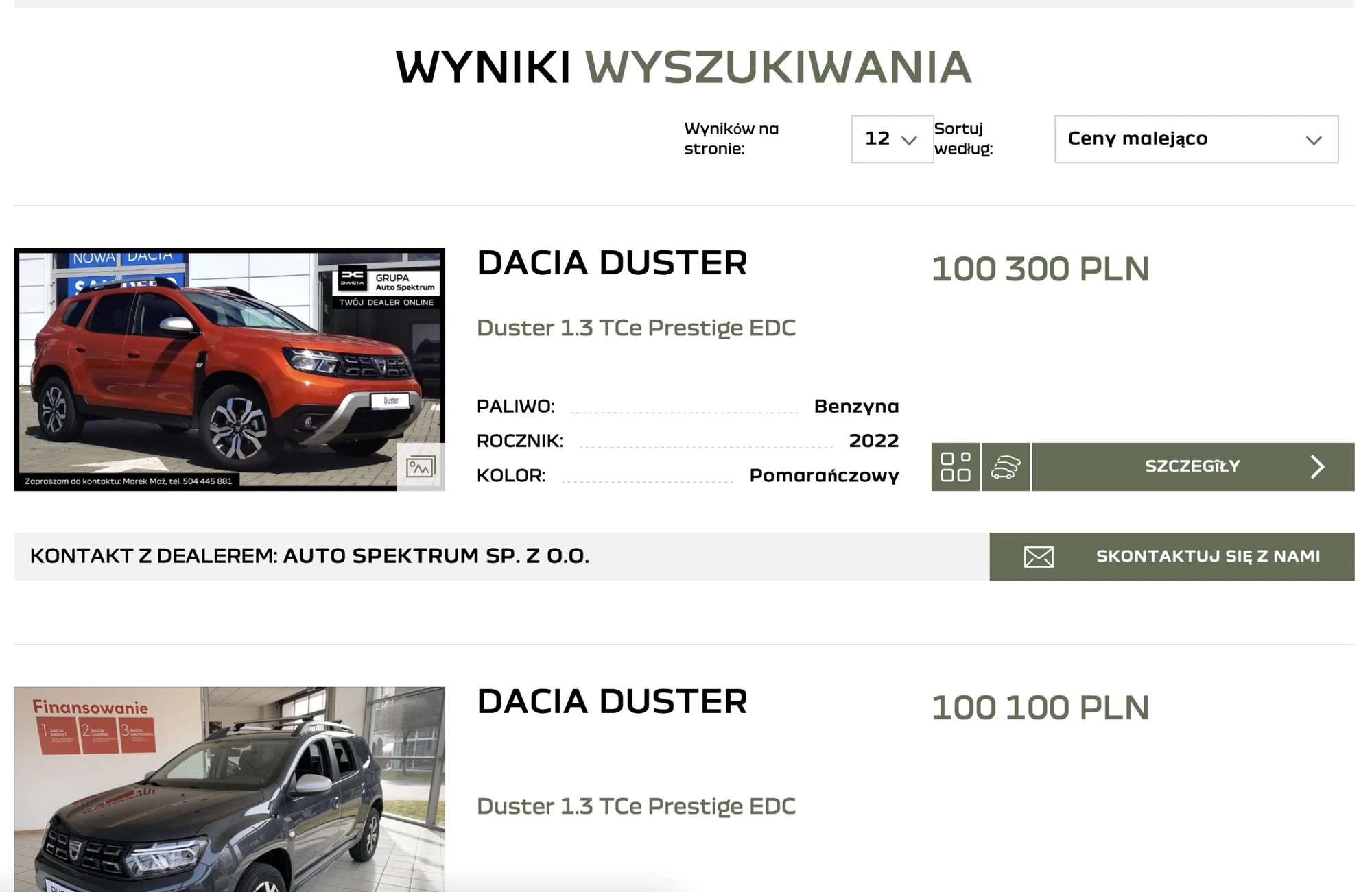Open the 'Ceny malejąco' sort dropdown
The image size is (1372, 892).
coord(1196,139)
